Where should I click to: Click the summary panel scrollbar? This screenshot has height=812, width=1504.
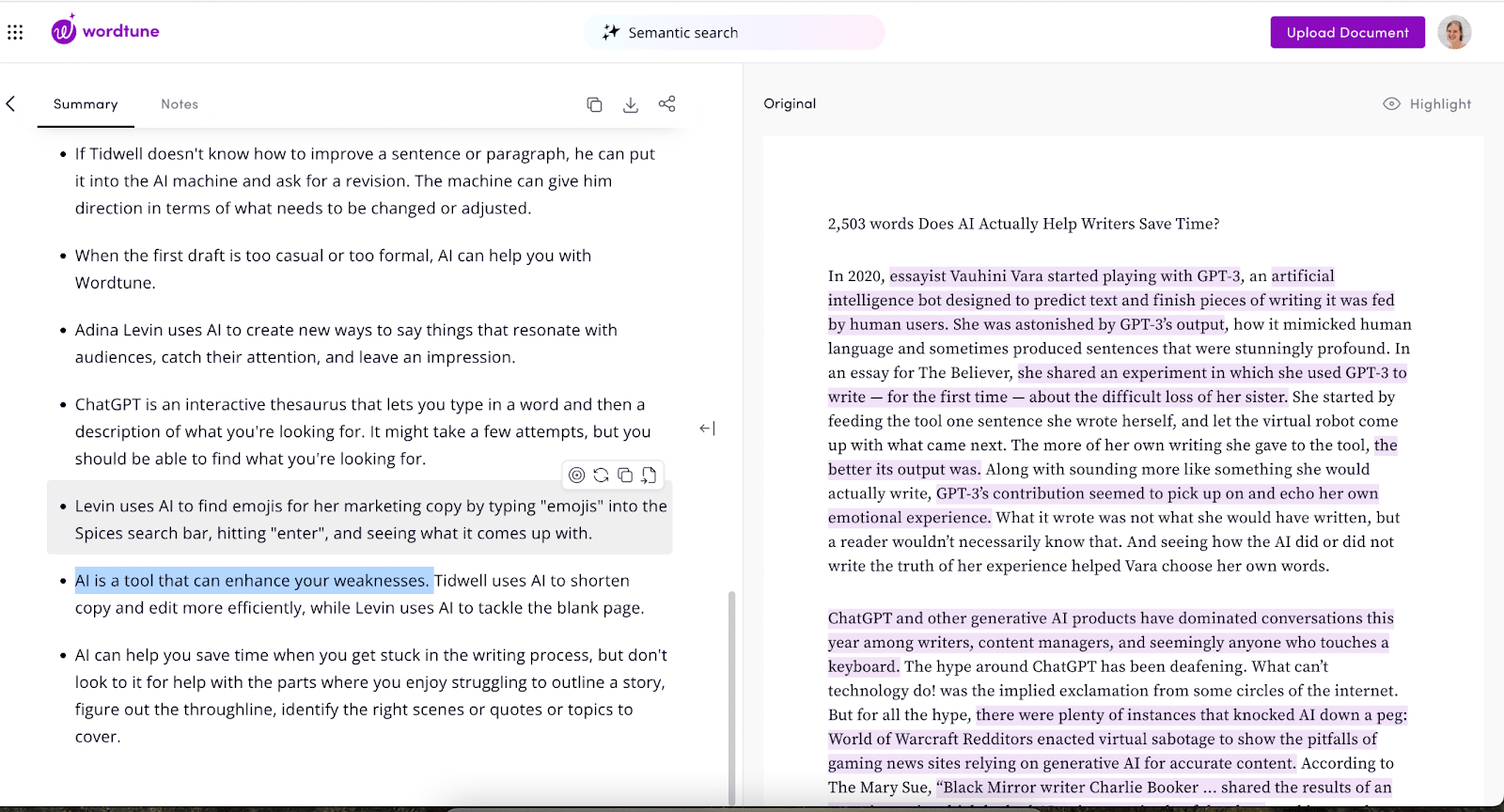pyautogui.click(x=731, y=695)
